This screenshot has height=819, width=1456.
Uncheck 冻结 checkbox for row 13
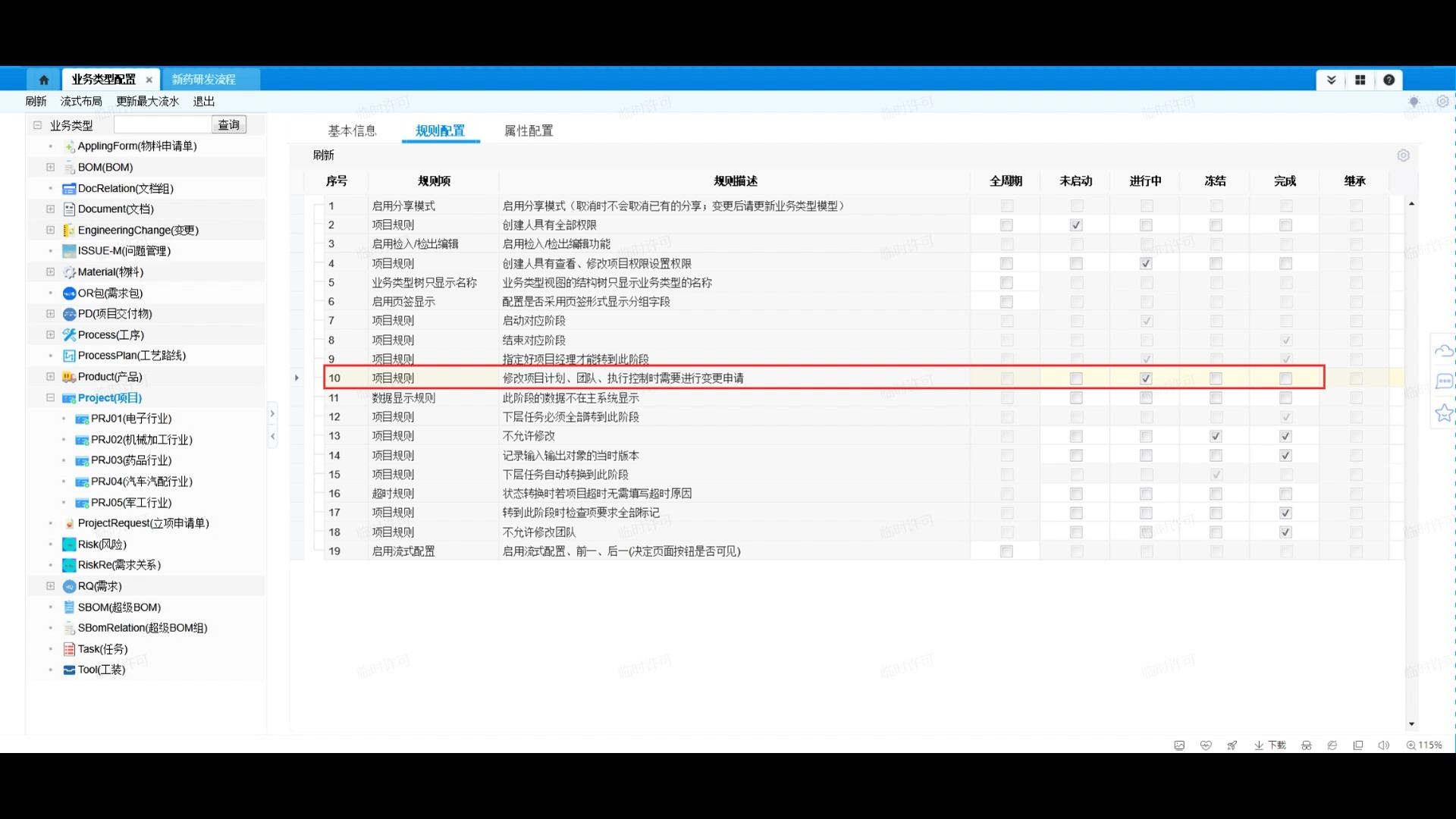1216,436
